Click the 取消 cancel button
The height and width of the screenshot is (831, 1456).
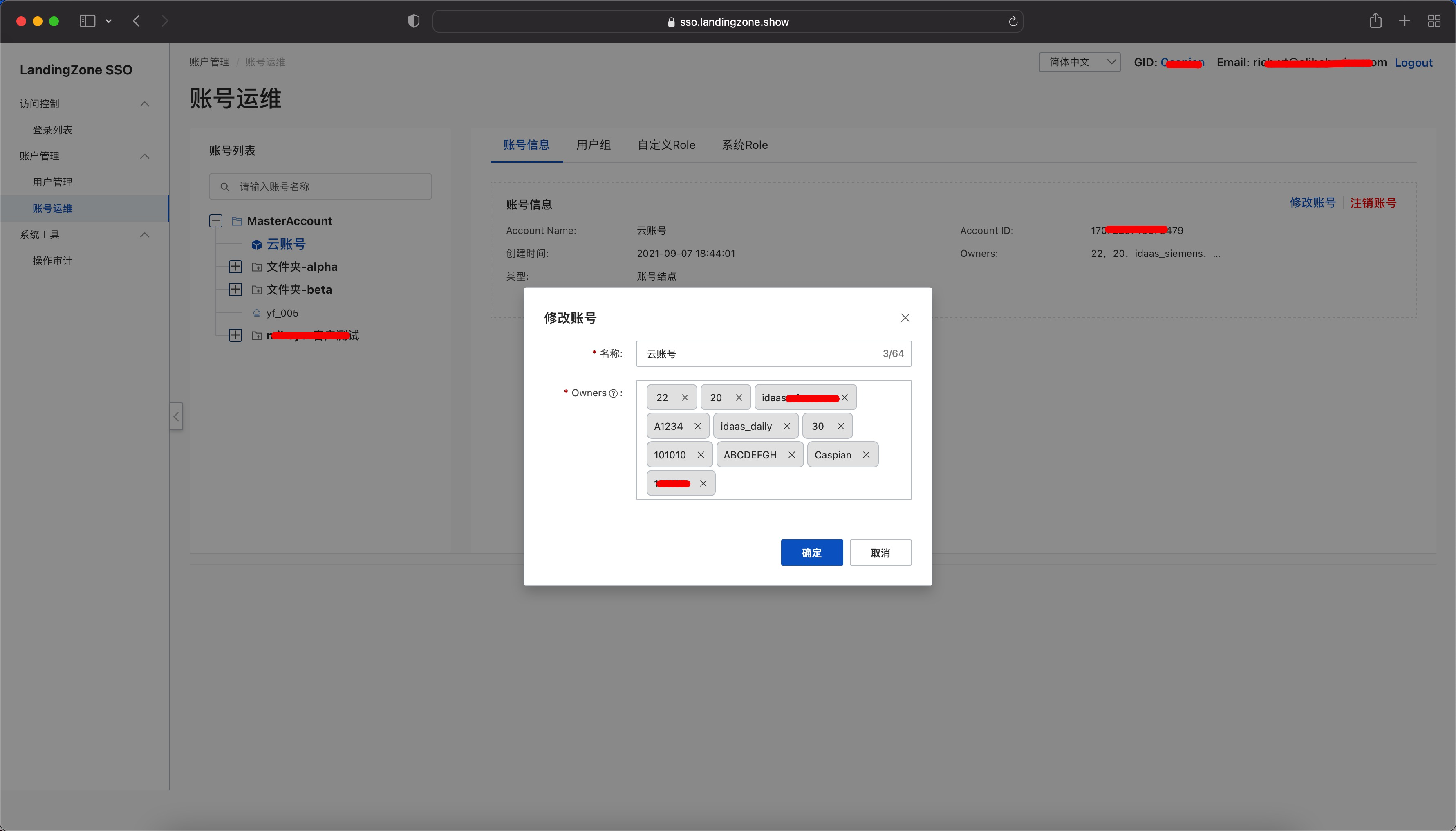(x=880, y=553)
